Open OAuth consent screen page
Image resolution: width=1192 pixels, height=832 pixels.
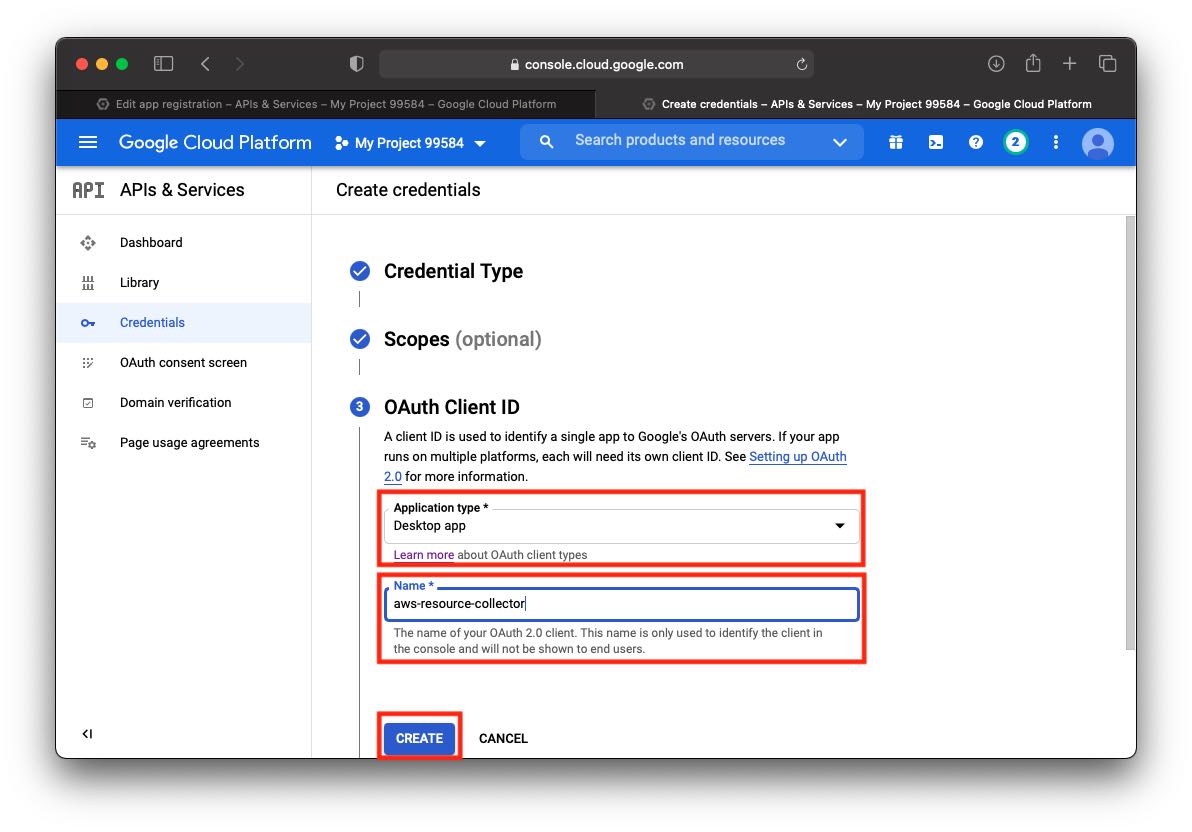[183, 363]
